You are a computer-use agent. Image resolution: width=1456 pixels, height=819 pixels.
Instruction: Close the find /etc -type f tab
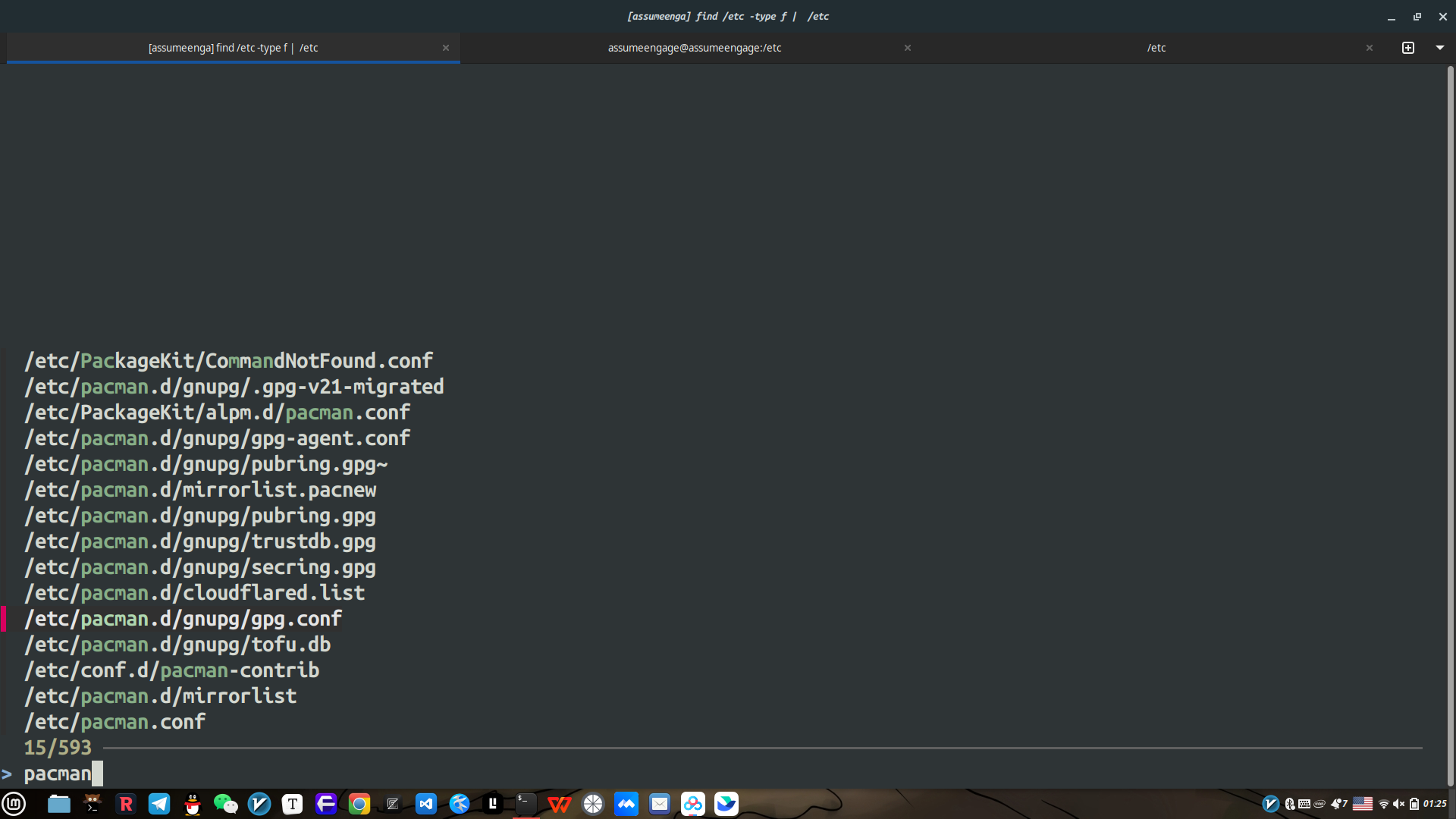(x=446, y=48)
